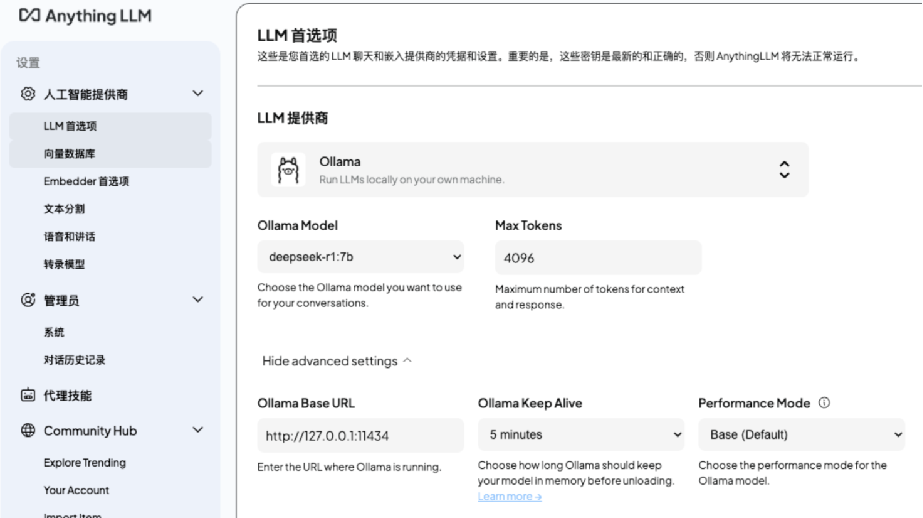
Task: Click the AI provider gear icon
Action: coord(28,94)
